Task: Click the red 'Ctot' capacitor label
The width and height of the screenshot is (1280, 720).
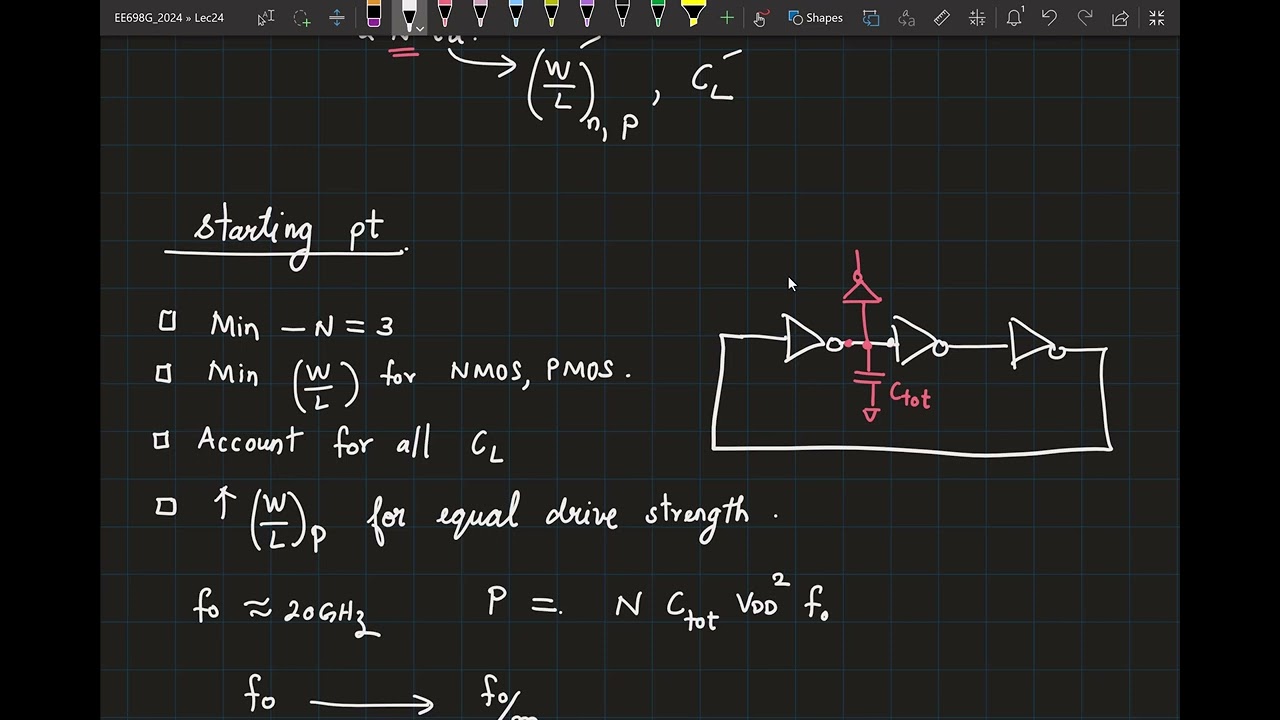Action: [910, 397]
